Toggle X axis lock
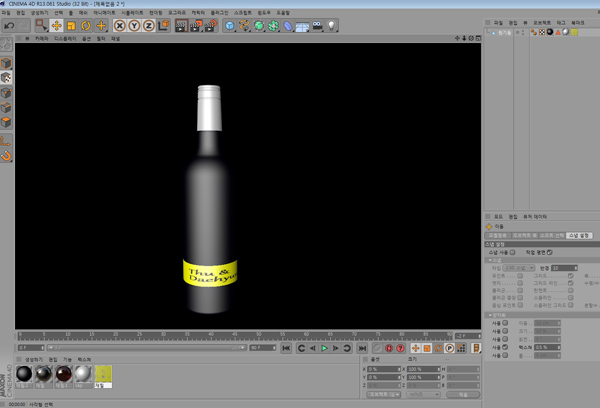This screenshot has width=600, height=408. 120,26
